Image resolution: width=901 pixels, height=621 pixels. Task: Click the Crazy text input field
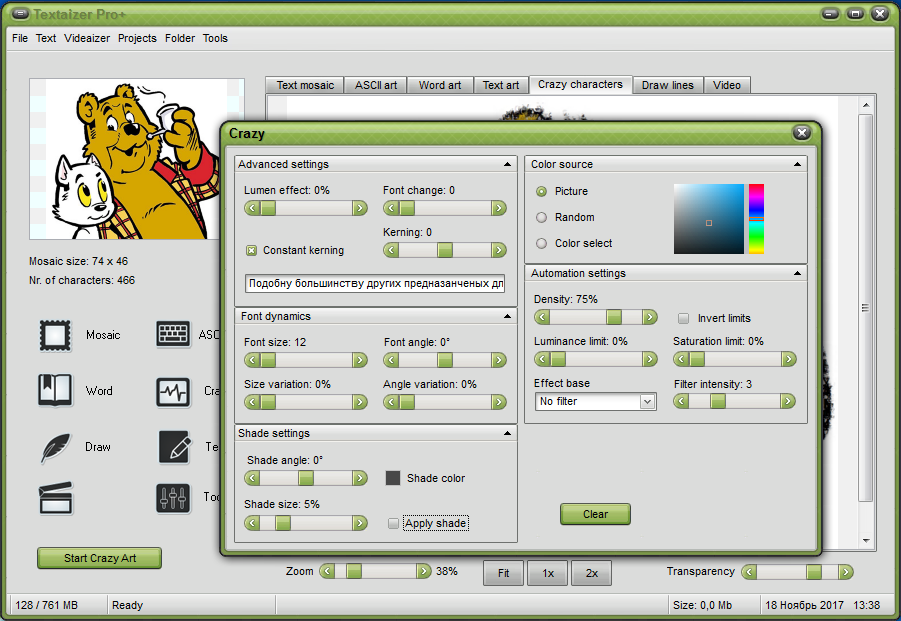pos(375,283)
